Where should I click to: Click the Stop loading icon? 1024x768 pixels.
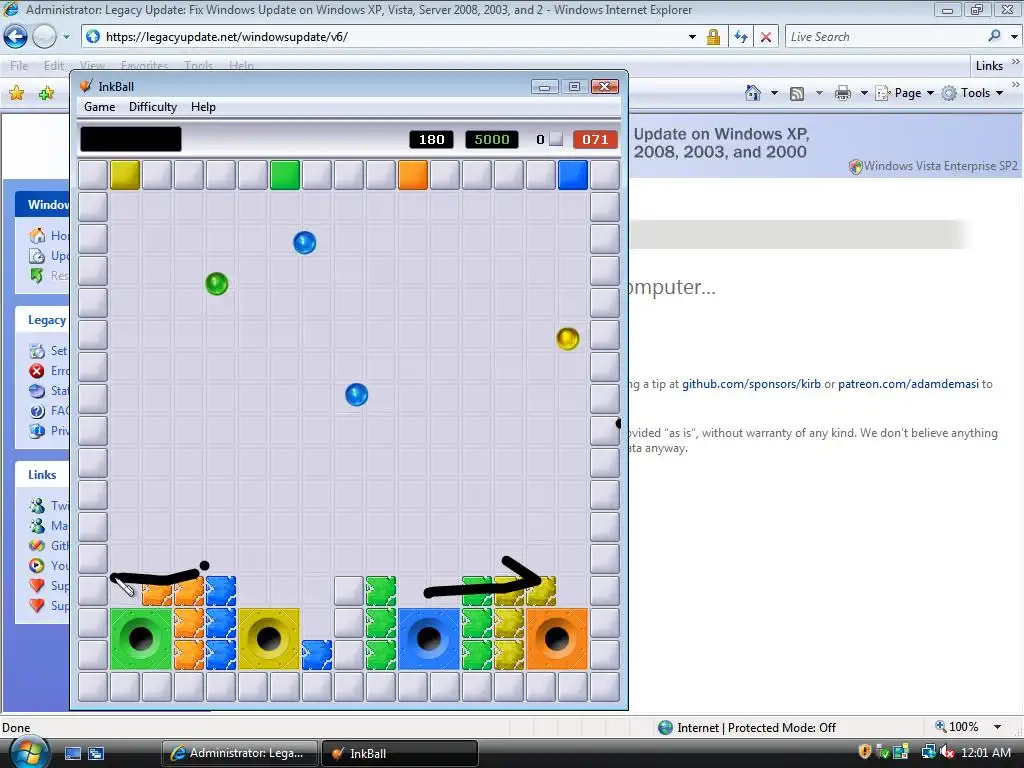tap(766, 37)
